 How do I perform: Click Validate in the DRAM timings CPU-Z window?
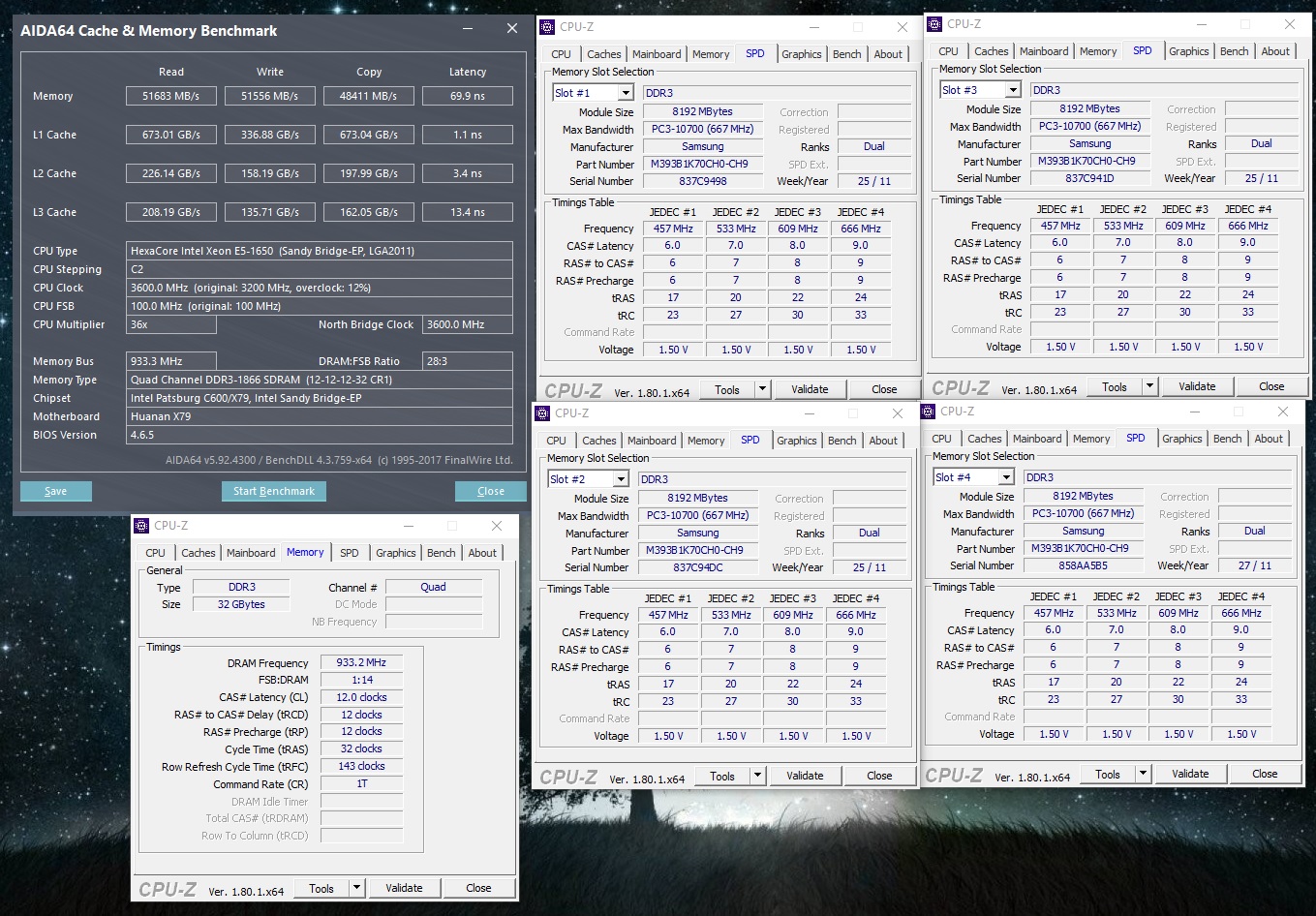404,888
